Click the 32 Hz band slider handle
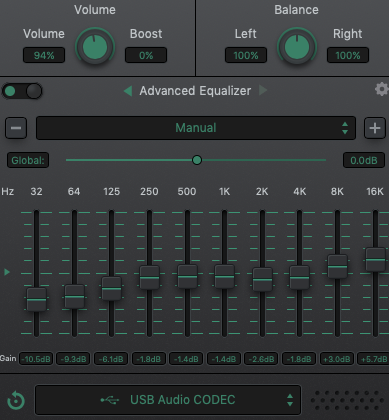389x420 pixels. [x=36, y=300]
